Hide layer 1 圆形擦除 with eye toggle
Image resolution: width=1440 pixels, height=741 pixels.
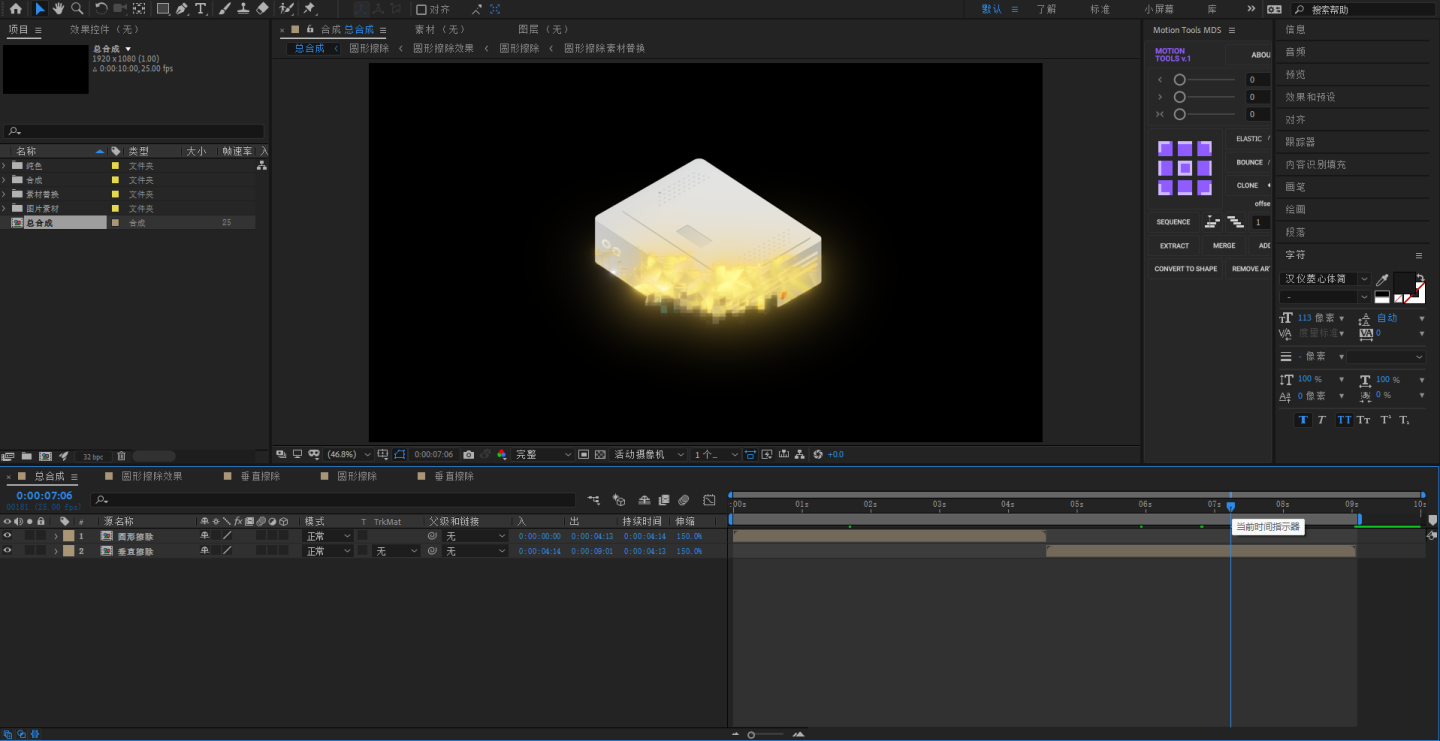click(7, 536)
